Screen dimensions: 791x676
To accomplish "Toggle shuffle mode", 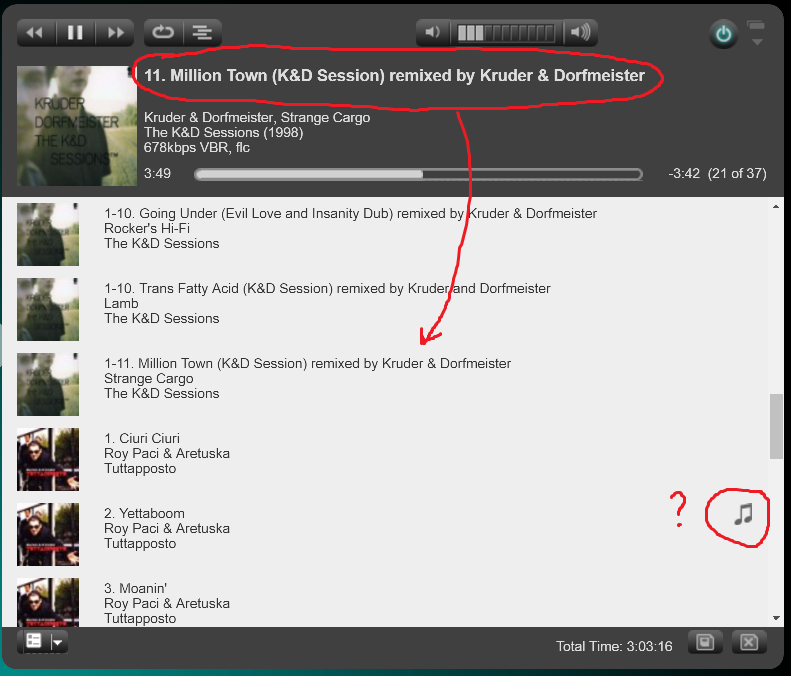I will point(203,33).
